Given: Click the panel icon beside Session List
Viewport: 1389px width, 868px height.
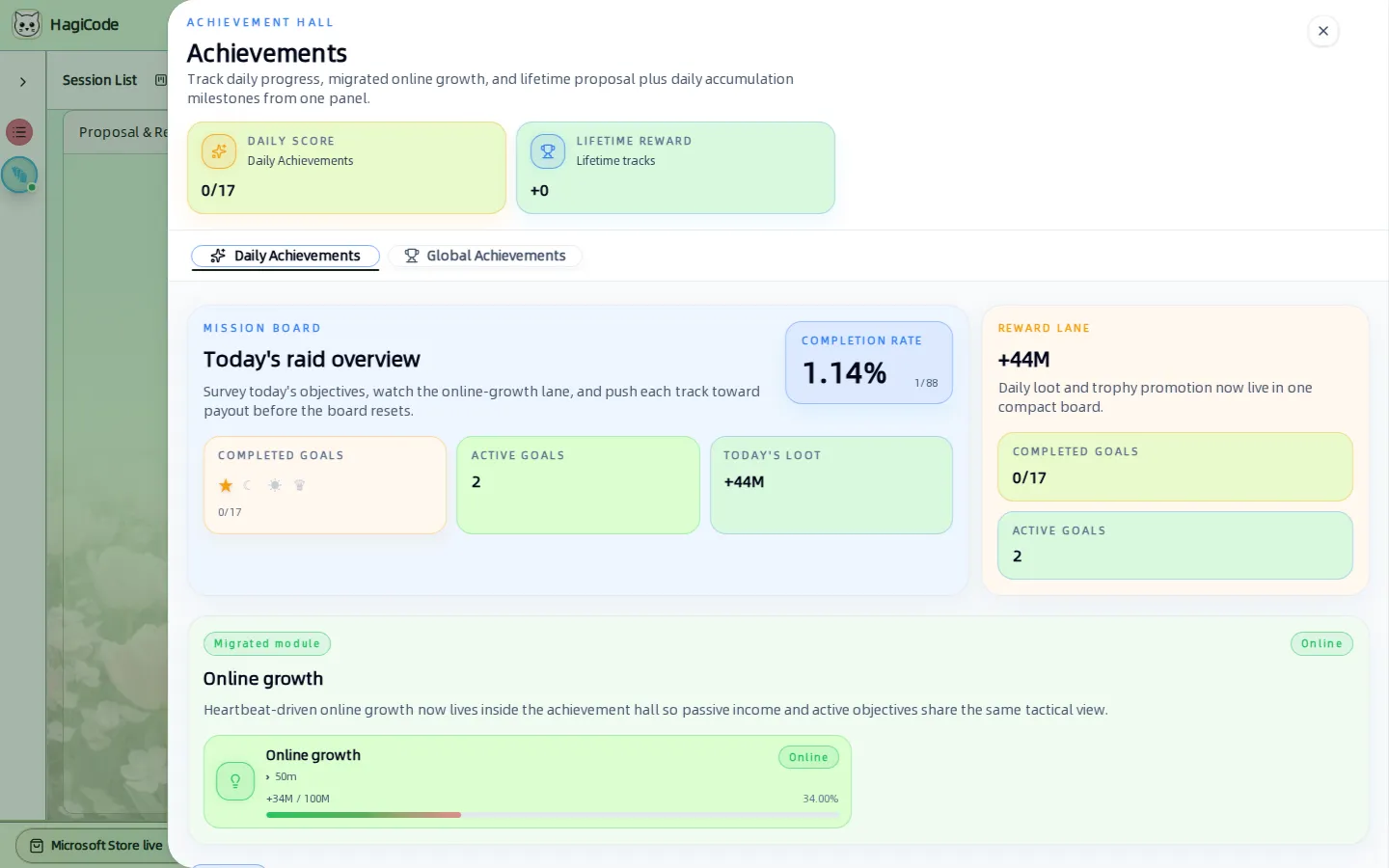Looking at the screenshot, I should point(161,80).
